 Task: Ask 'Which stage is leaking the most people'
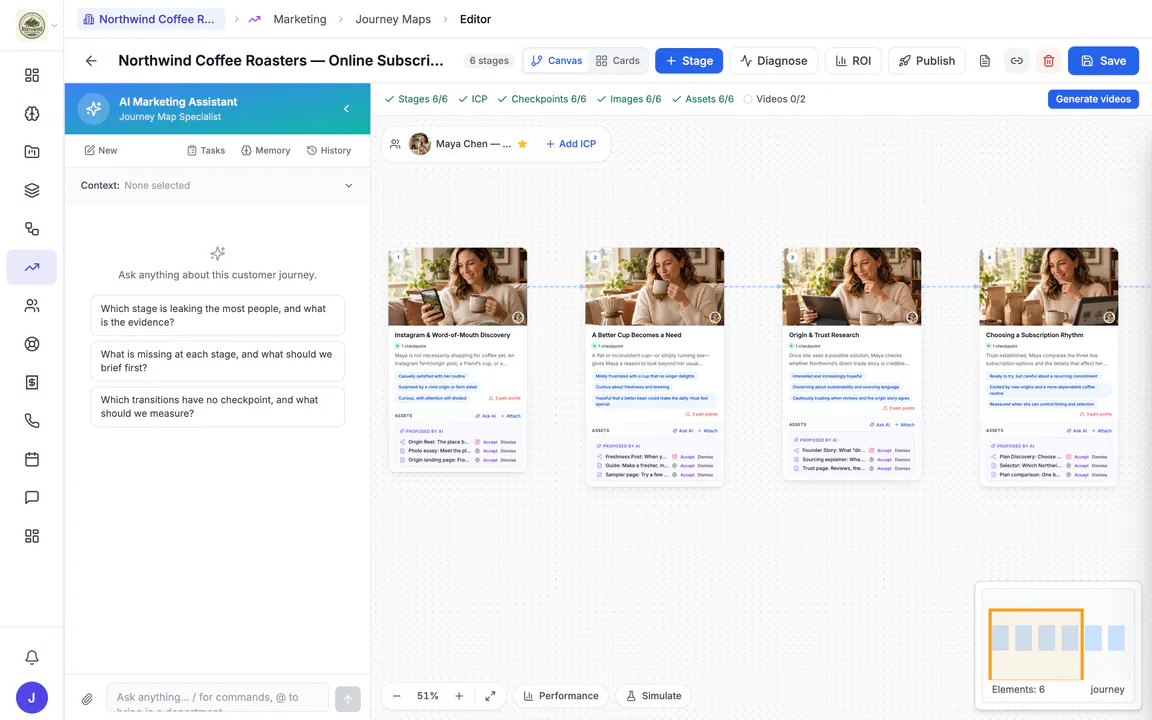point(217,315)
